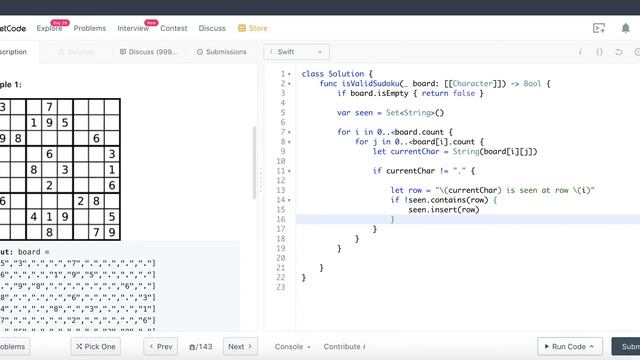Open the Discuss menu in header
Viewport: 640px width, 360px height.
pos(212,28)
